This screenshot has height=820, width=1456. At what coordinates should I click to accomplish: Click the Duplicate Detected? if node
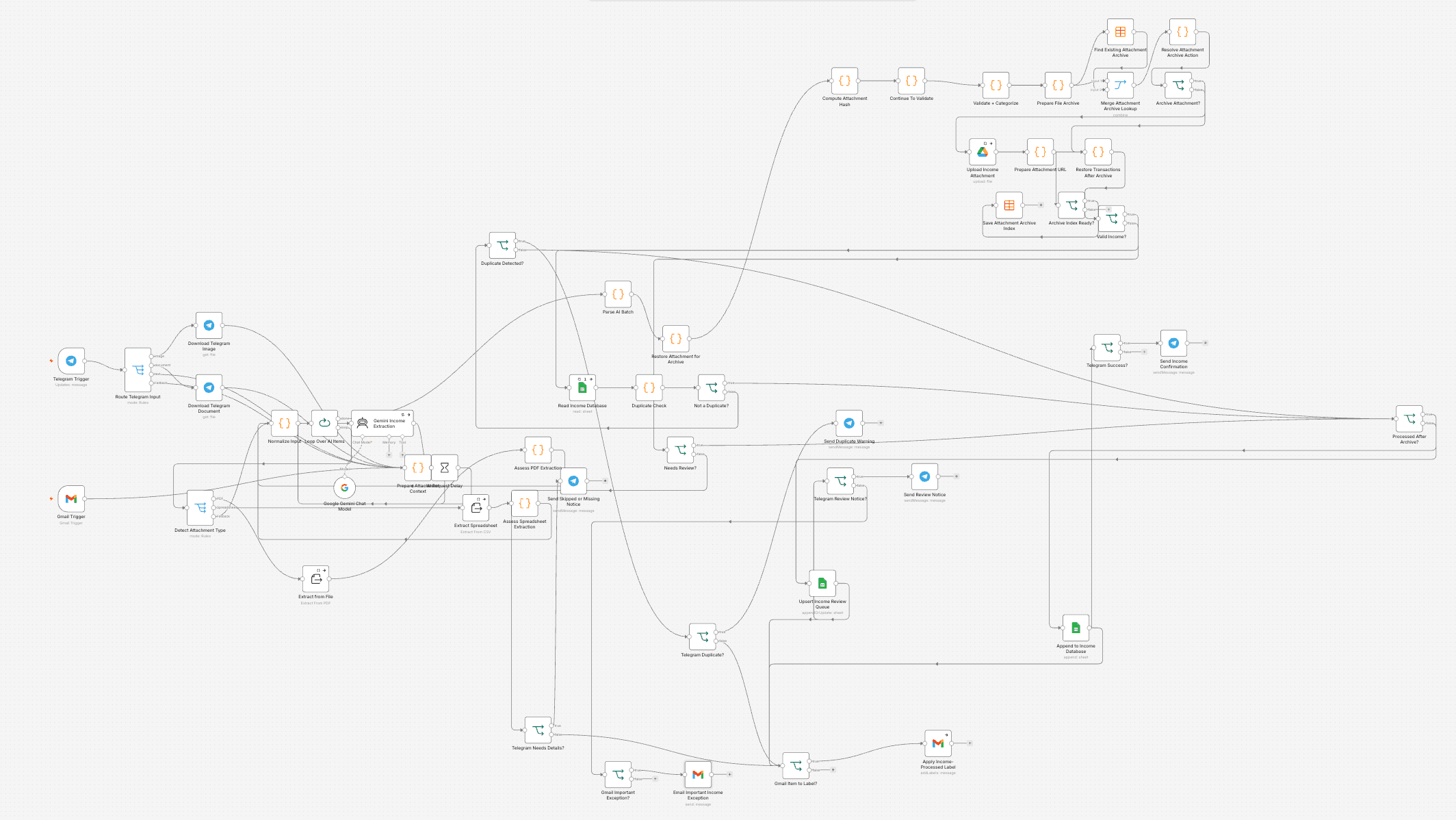pyautogui.click(x=503, y=246)
